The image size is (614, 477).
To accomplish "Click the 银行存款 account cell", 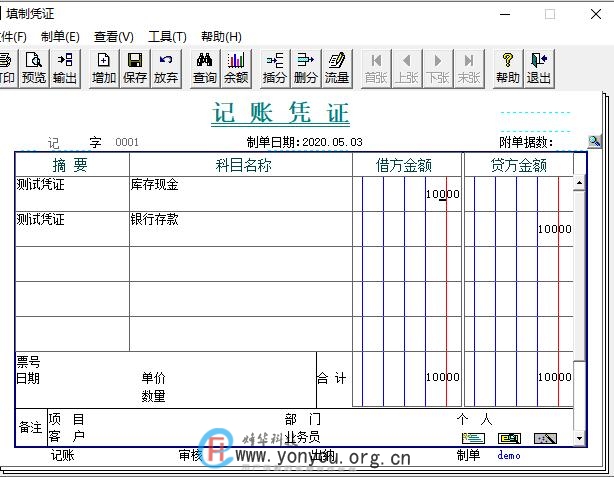I will click(241, 229).
